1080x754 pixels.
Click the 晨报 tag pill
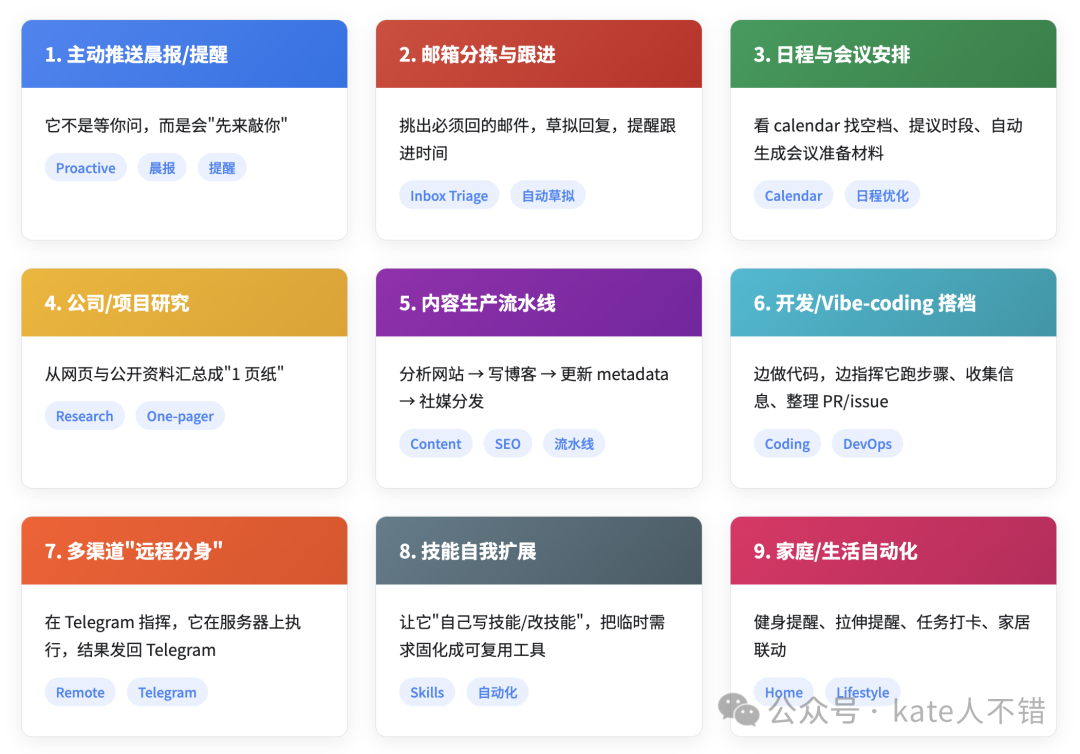(x=162, y=168)
